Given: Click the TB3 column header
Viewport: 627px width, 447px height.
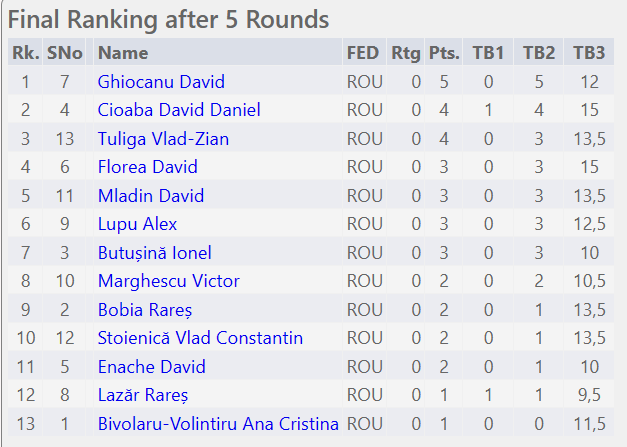Looking at the screenshot, I should (589, 53).
